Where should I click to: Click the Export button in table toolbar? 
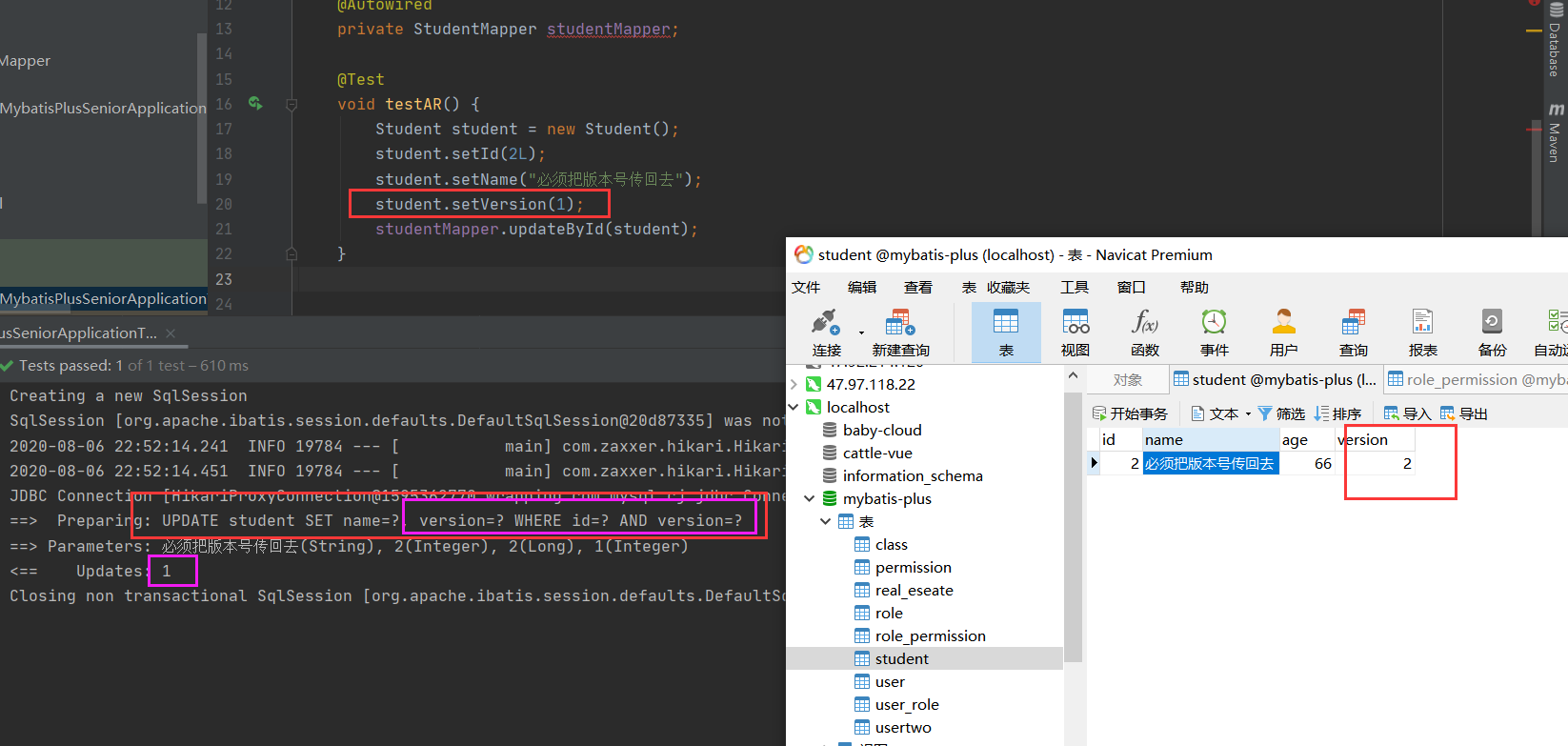point(1464,413)
